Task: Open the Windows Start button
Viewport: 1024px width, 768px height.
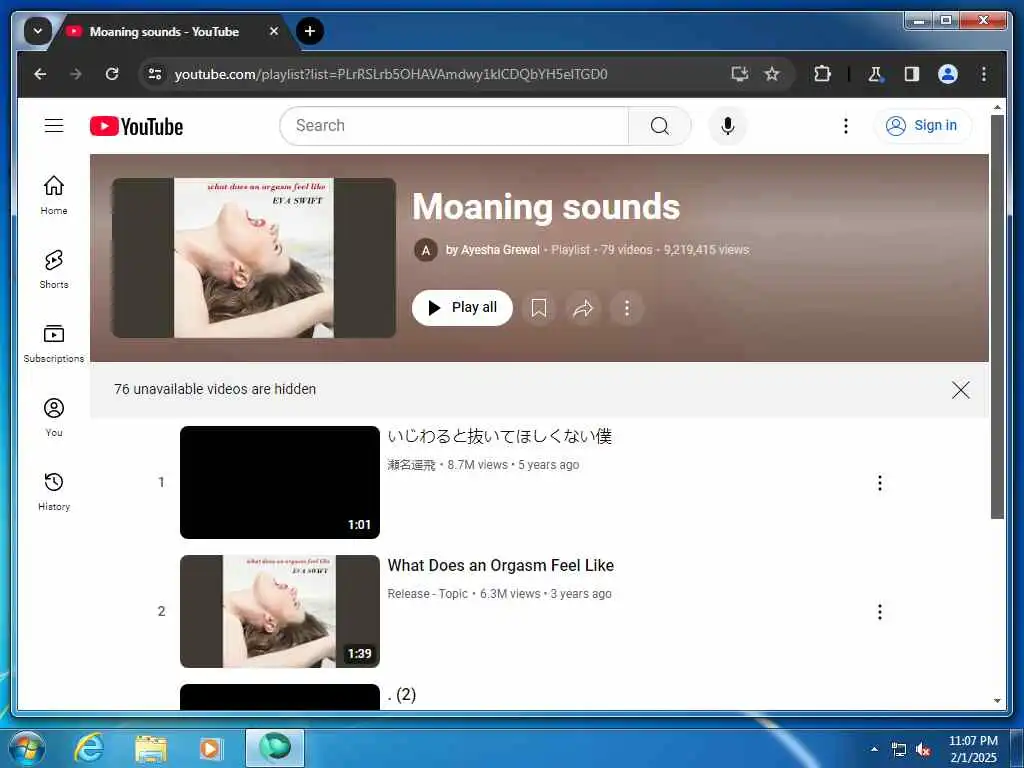Action: click(x=27, y=748)
